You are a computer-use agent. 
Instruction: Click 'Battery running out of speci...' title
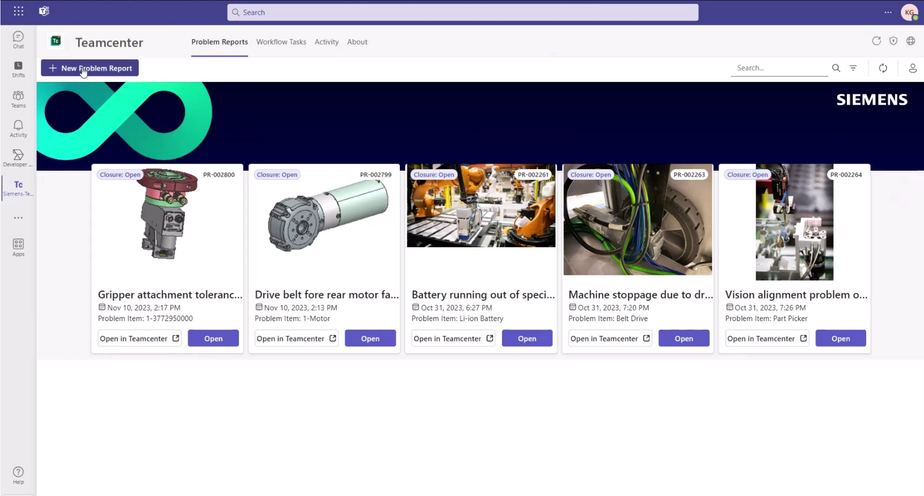click(x=483, y=295)
